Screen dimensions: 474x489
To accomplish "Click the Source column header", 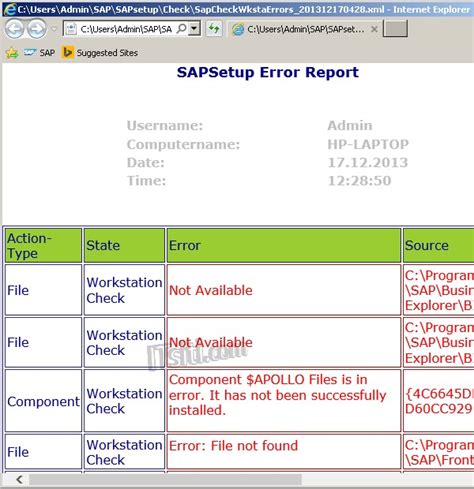I will 439,246.
